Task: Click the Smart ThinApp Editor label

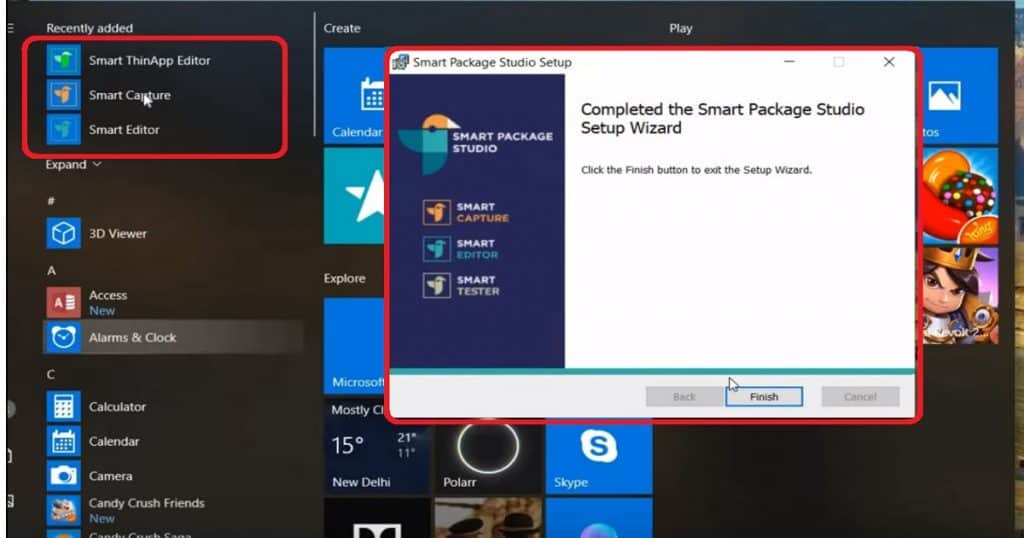Action: click(150, 60)
